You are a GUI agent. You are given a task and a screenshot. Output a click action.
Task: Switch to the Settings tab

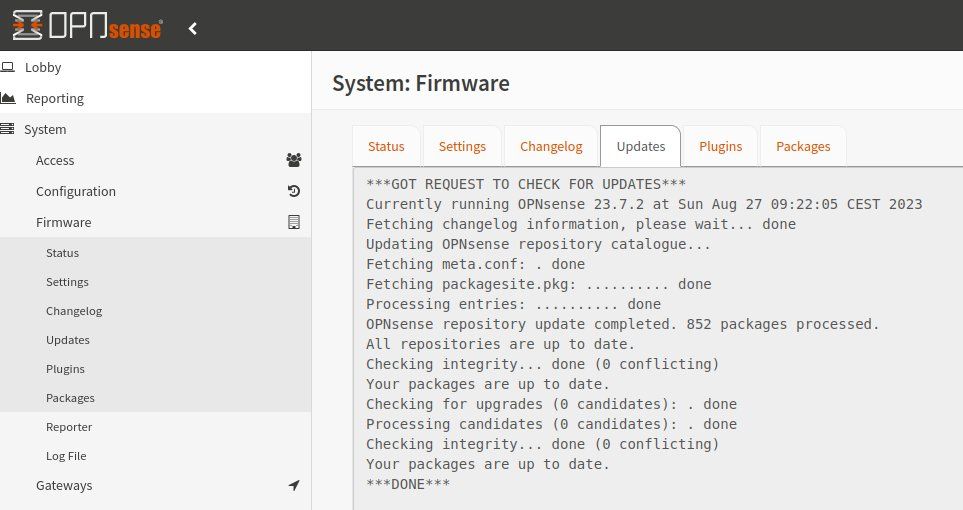(x=462, y=146)
